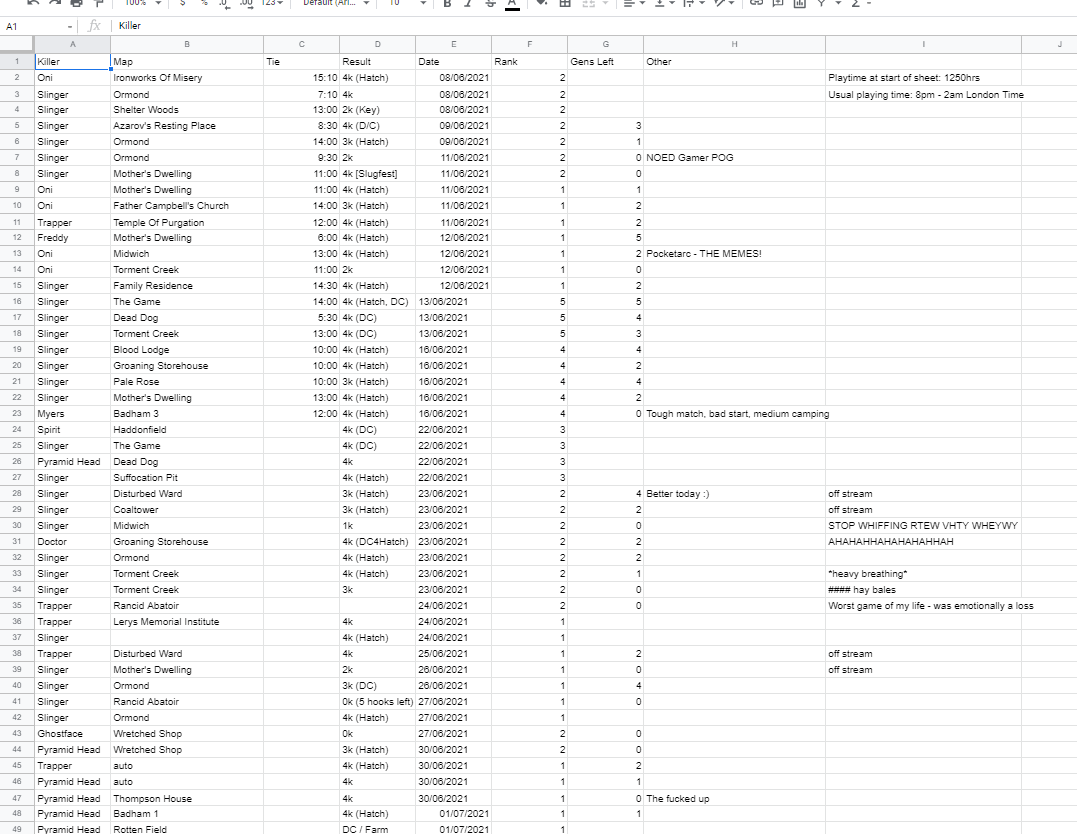Select cell 0k (5 hooks left)
Screen dimensions: 1077x834
(x=377, y=701)
